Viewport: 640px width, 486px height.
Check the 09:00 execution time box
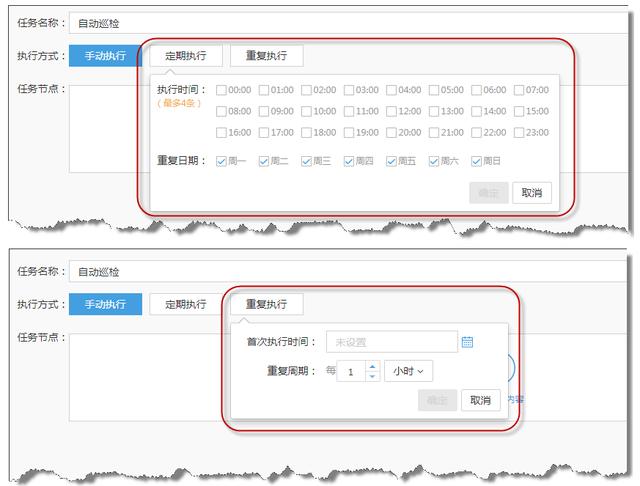coord(264,111)
